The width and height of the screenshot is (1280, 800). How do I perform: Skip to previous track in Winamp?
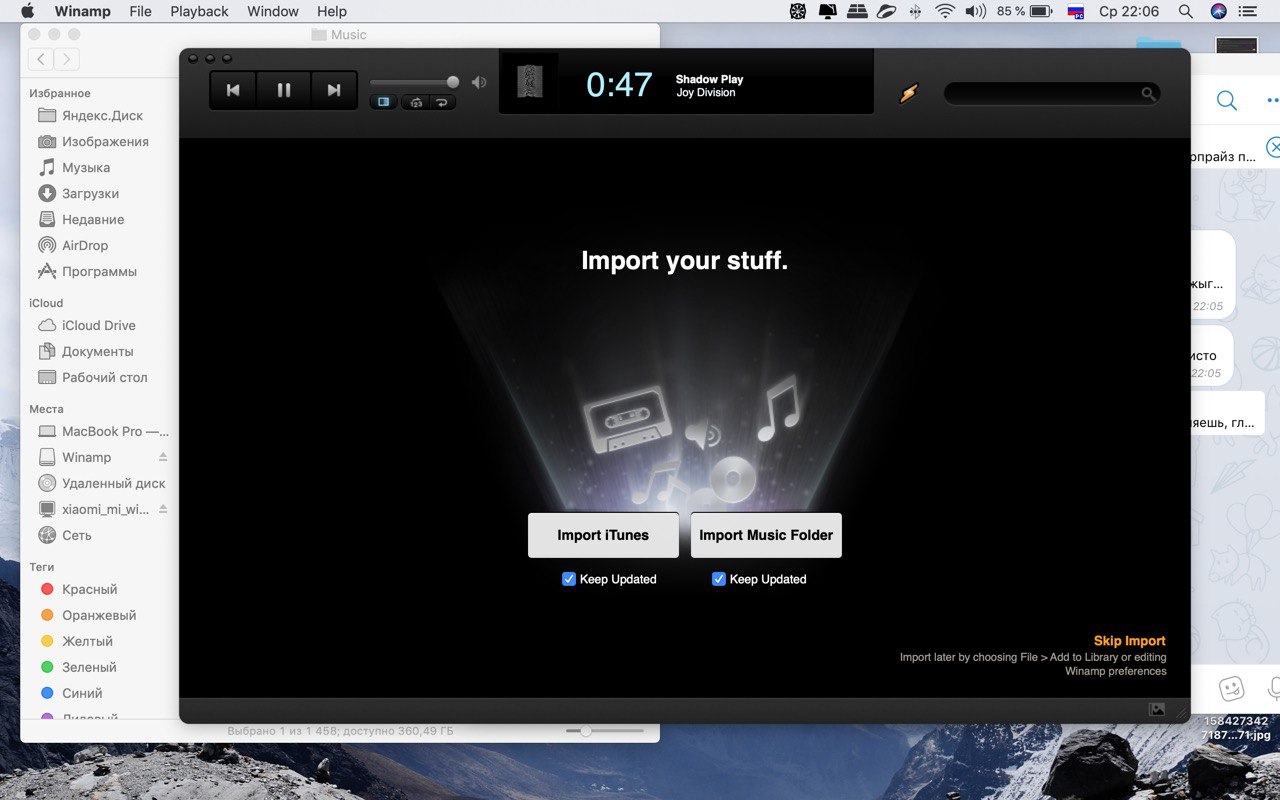click(233, 90)
